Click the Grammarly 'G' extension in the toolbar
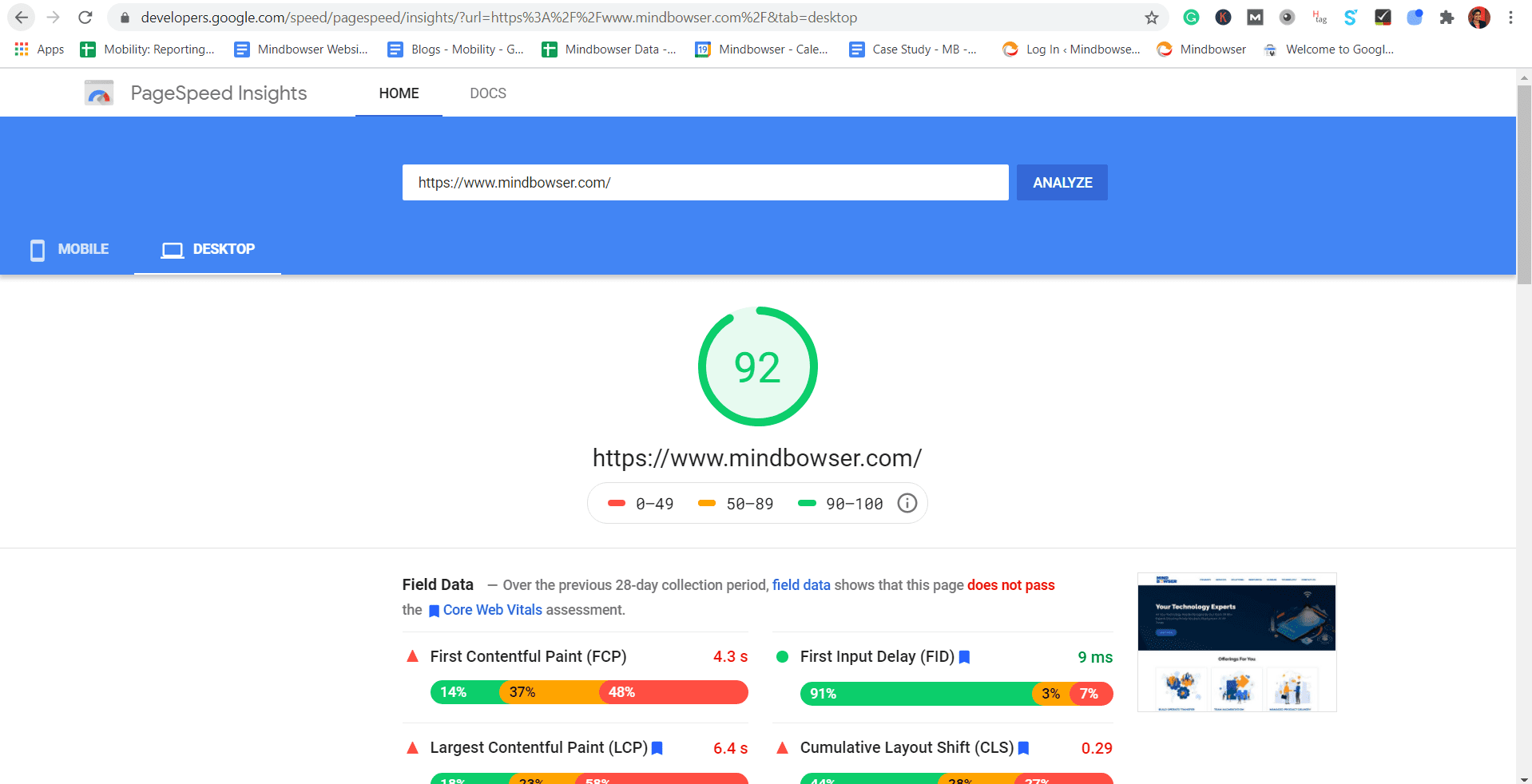Image resolution: width=1532 pixels, height=784 pixels. [x=1191, y=17]
